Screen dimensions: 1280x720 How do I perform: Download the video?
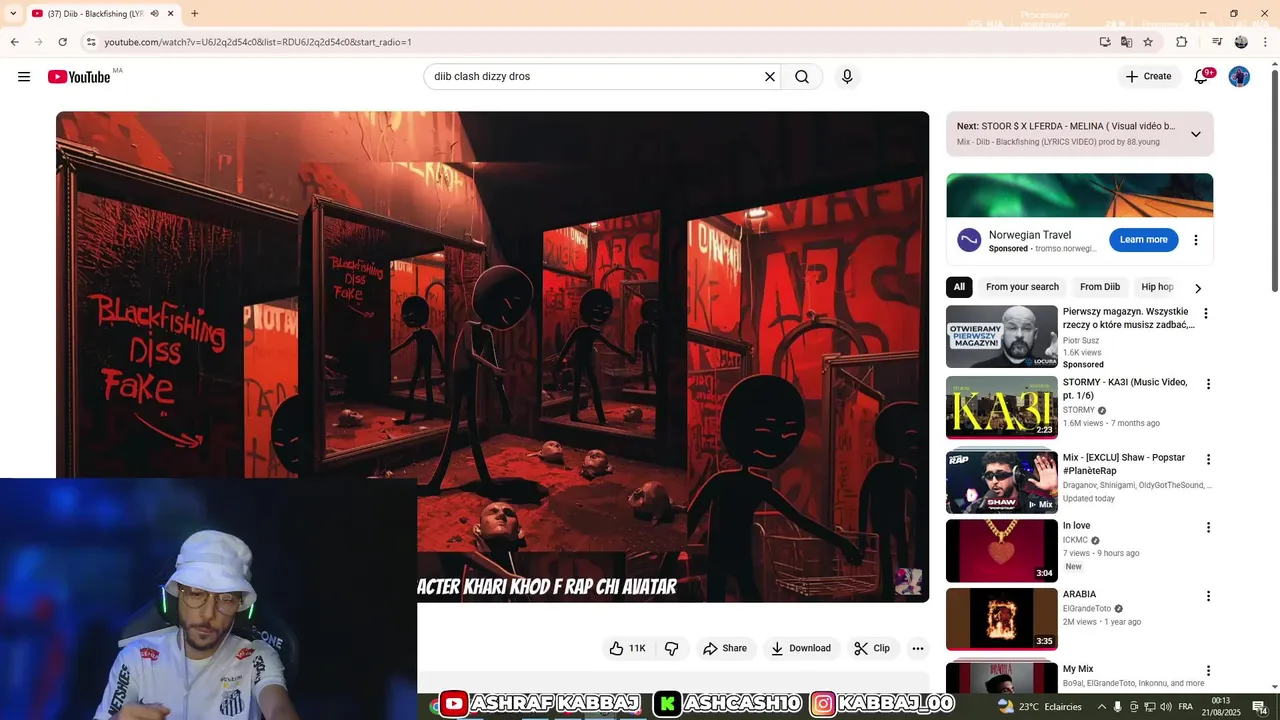coord(801,648)
